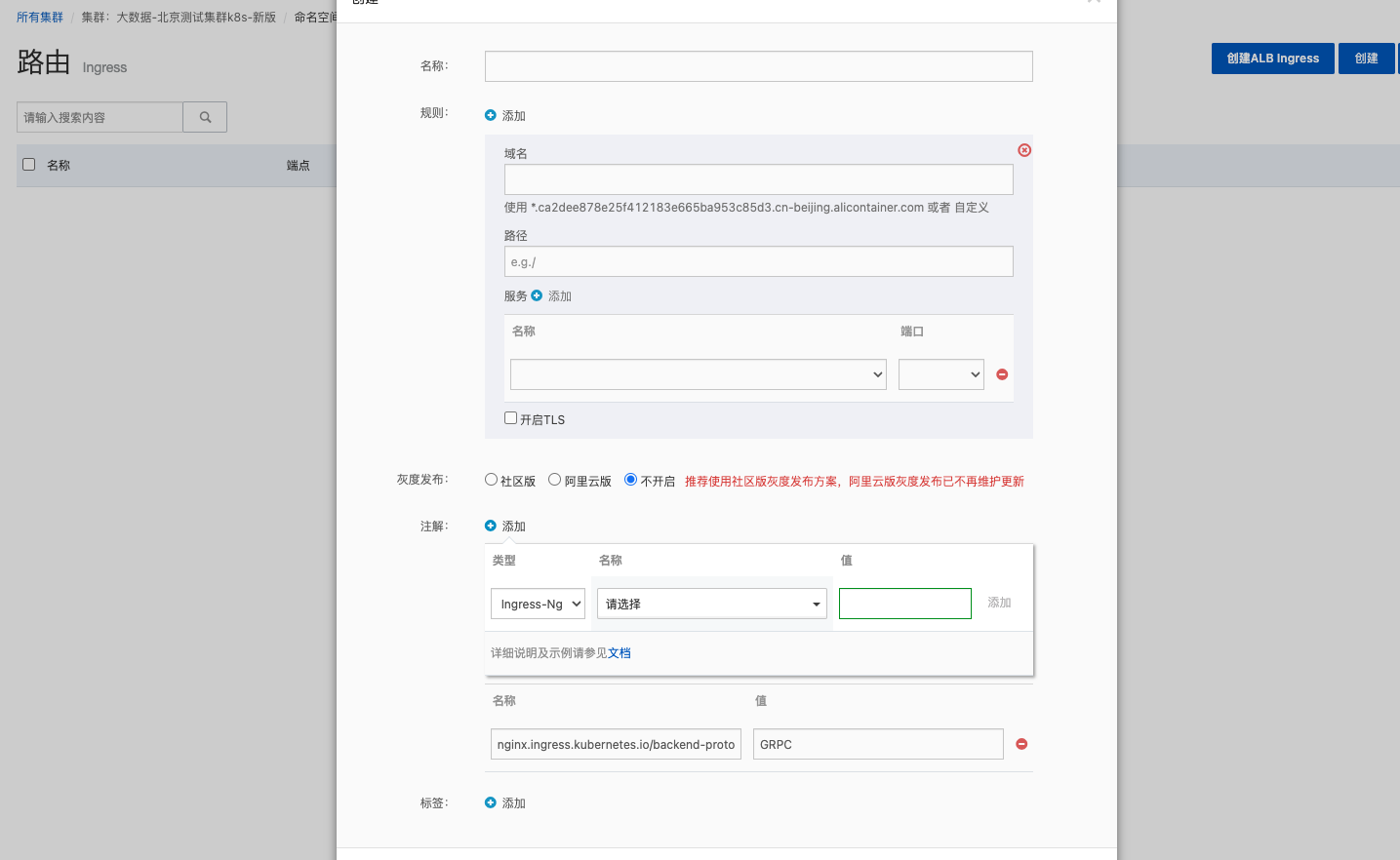Click the 创建 button in the page header
The width and height of the screenshot is (1400, 860).
coord(1367,59)
